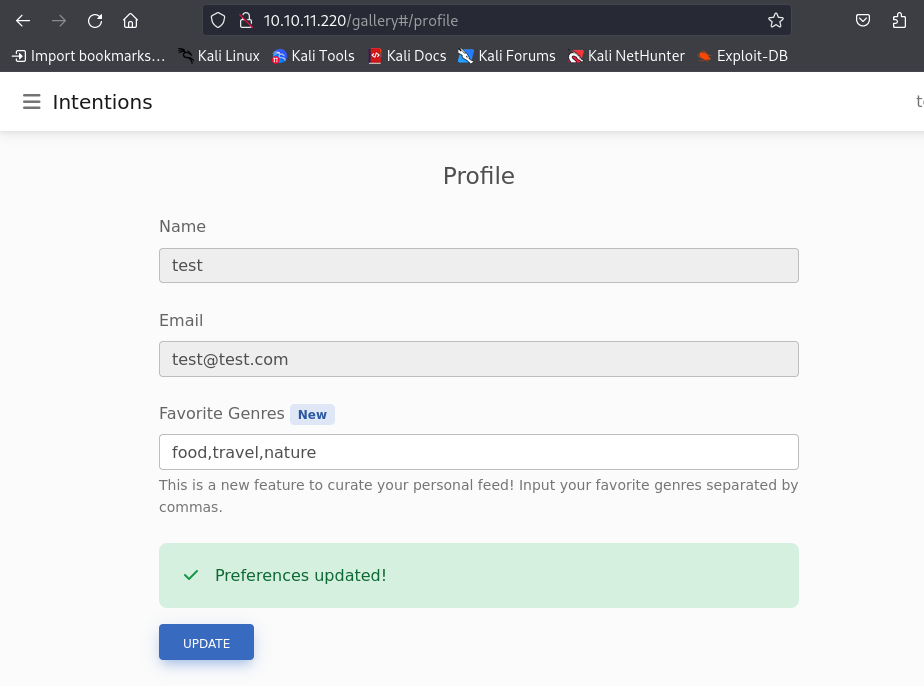Click the URL address bar
The width and height of the screenshot is (924, 686).
[500, 20]
